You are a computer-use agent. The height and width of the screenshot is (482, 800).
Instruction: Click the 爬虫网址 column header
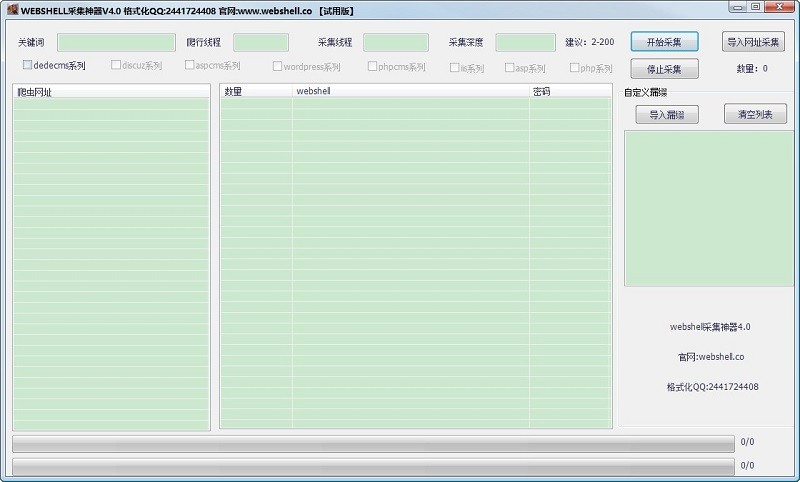click(x=111, y=92)
